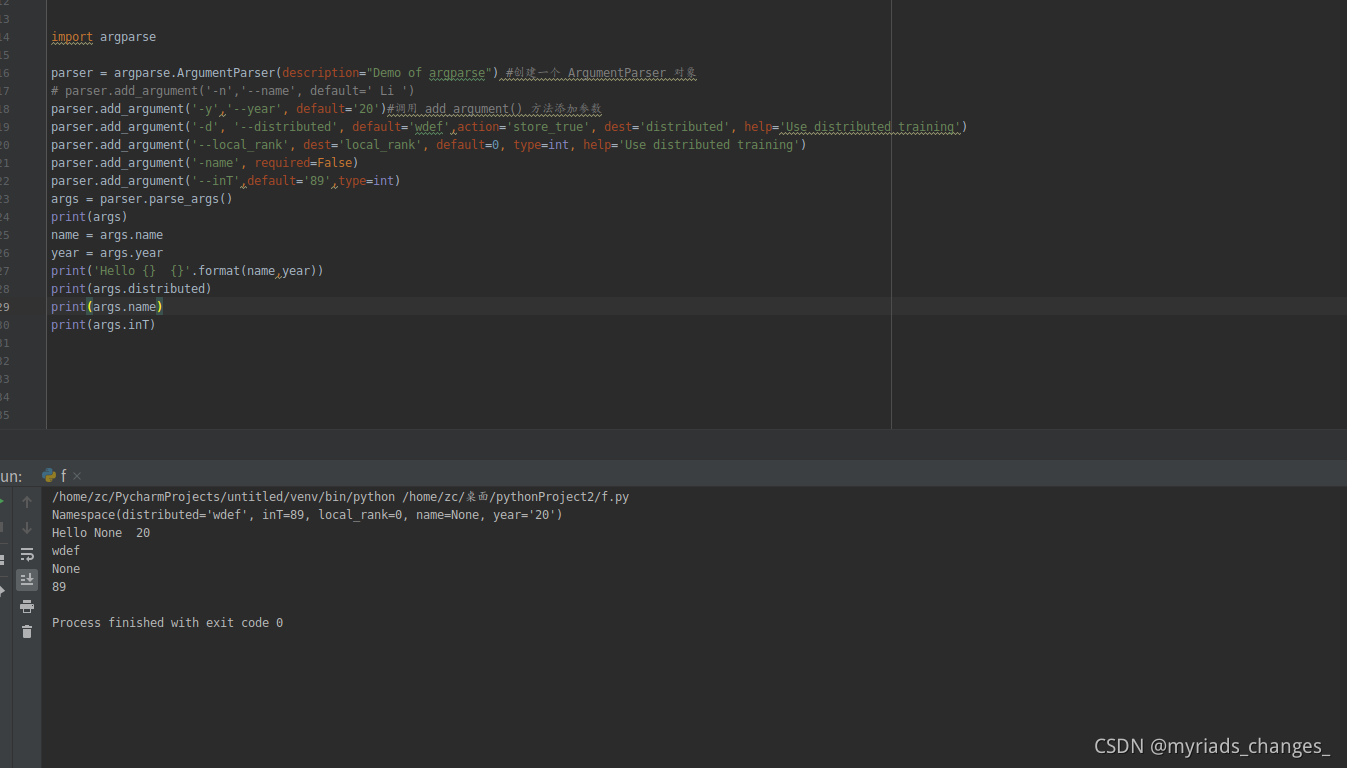Close the 'f' run tab
The height and width of the screenshot is (768, 1347).
(77, 476)
